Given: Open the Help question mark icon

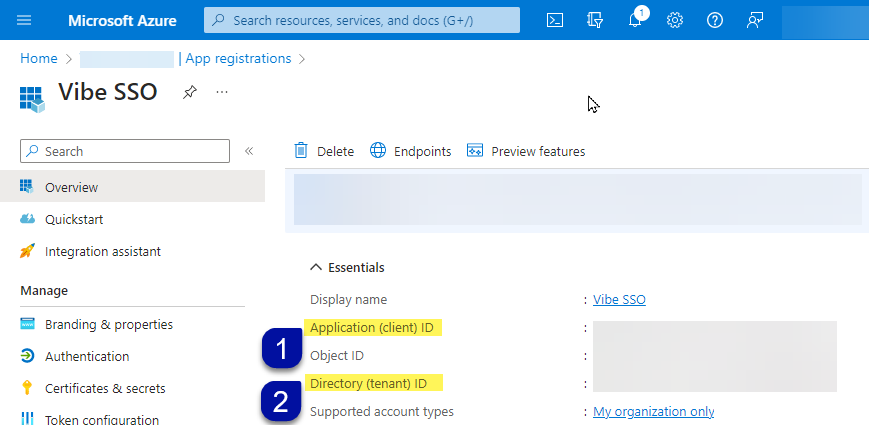Looking at the screenshot, I should point(715,21).
